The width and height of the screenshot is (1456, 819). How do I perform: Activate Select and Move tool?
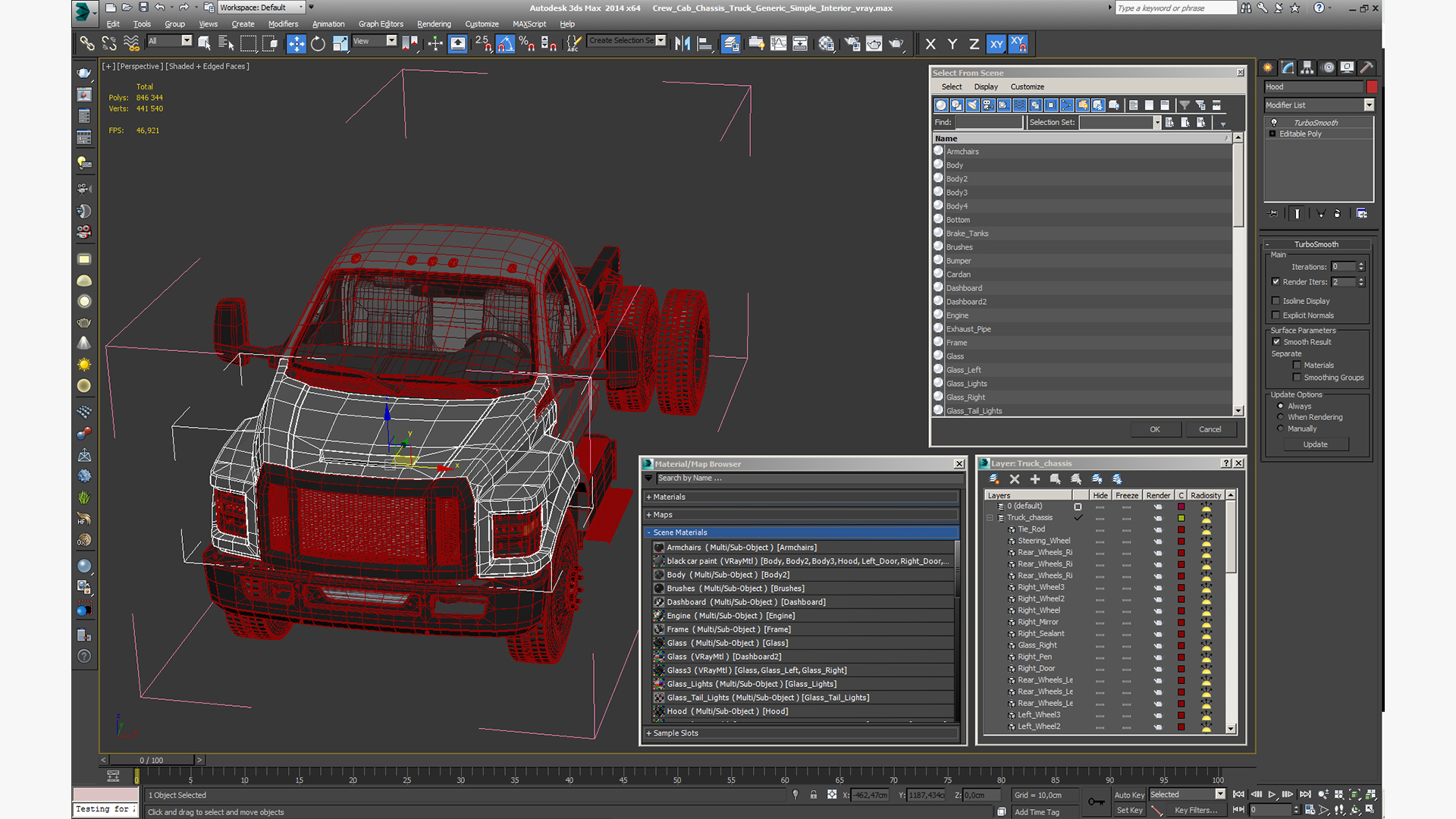[x=297, y=44]
